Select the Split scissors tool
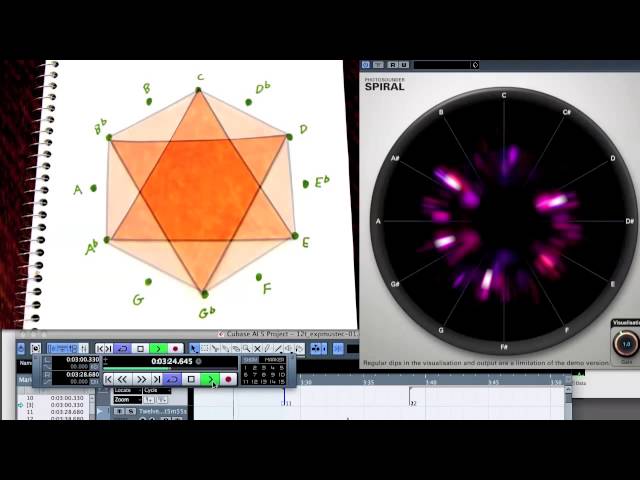 [215, 349]
